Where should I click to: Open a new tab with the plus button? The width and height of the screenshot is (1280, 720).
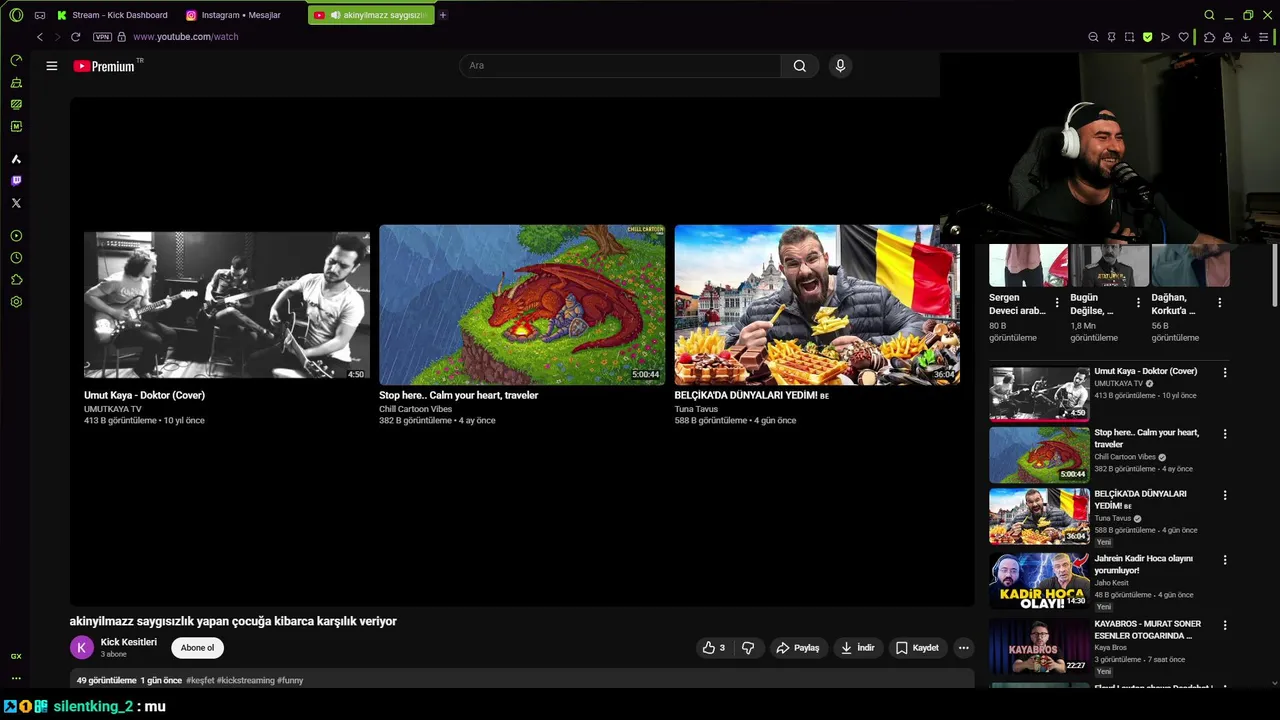click(443, 15)
